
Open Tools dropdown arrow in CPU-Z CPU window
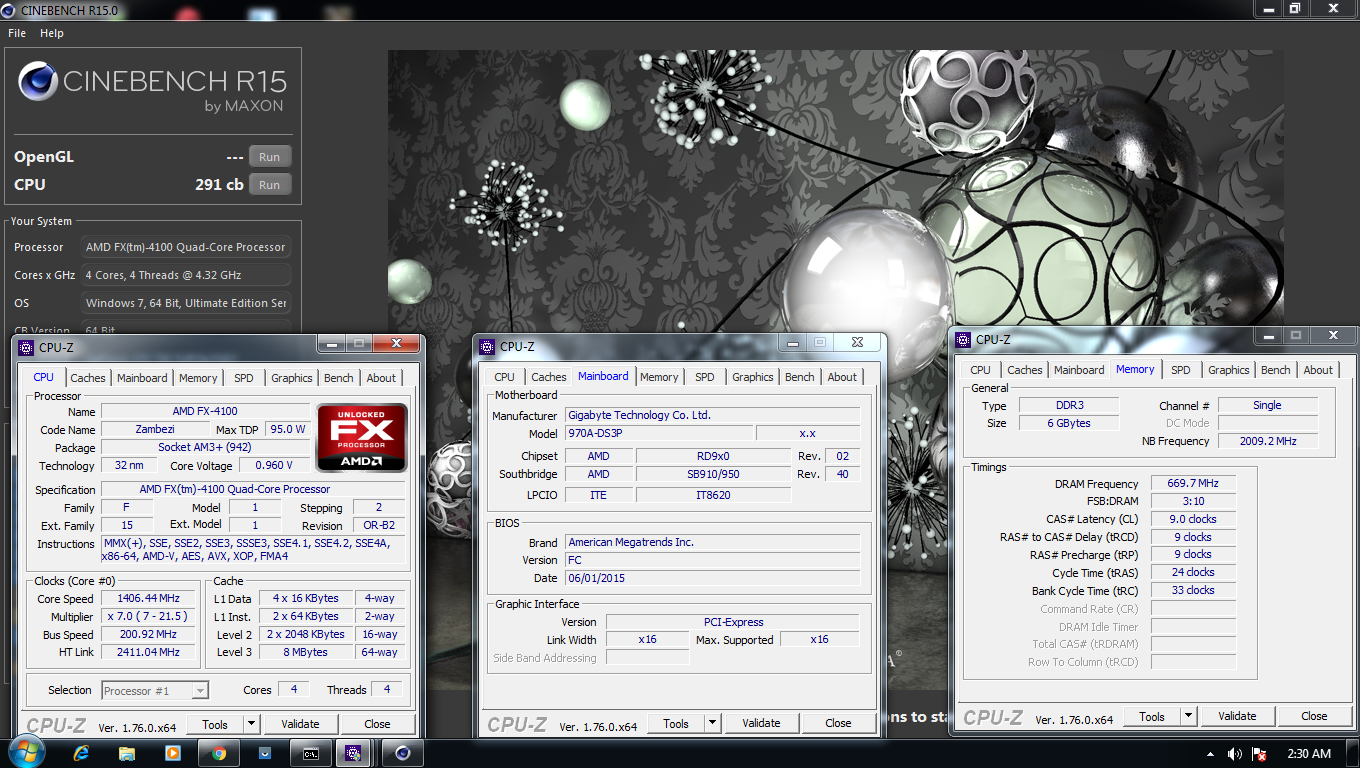click(x=251, y=724)
